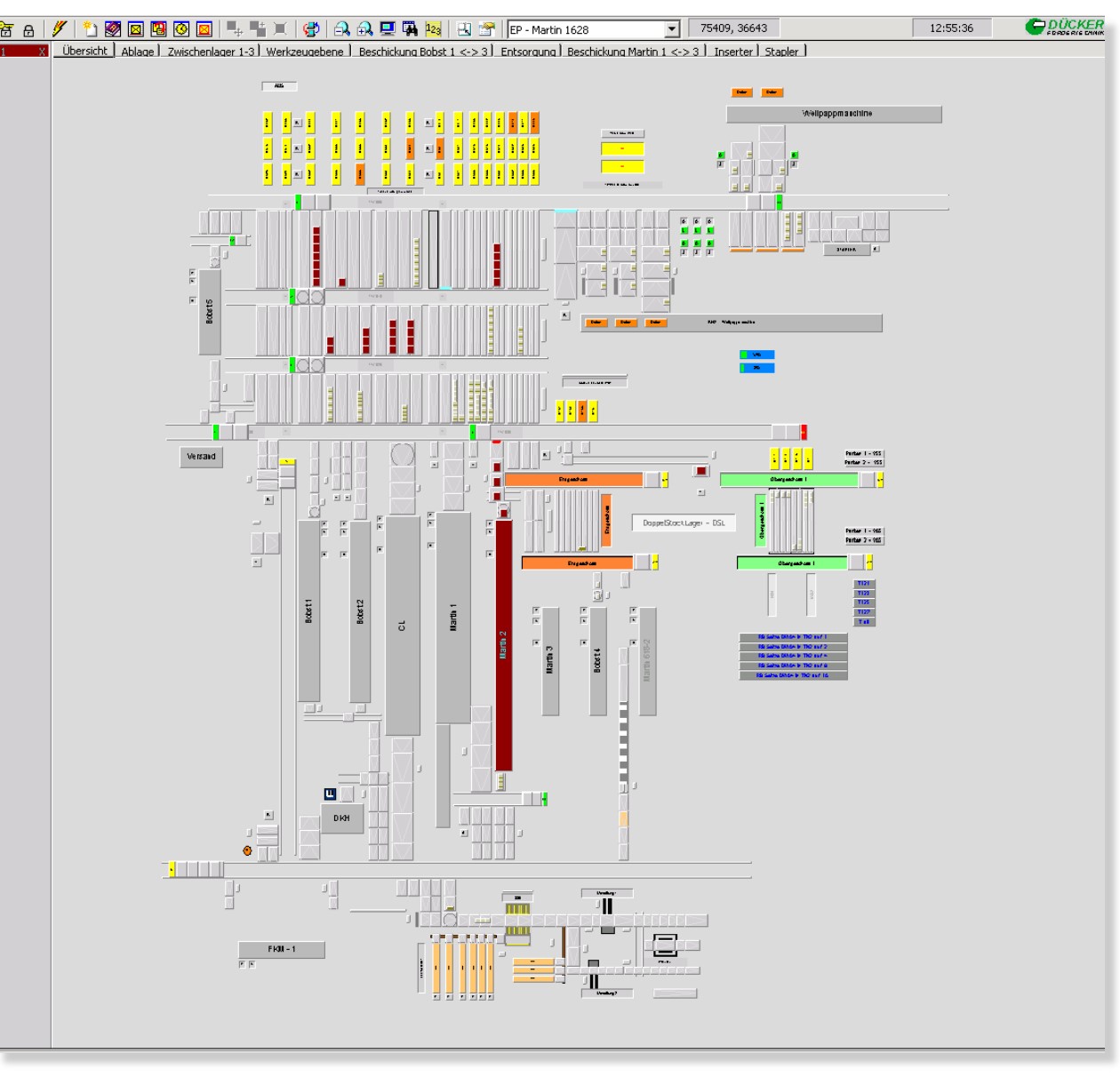Click the new document icon

90,28
